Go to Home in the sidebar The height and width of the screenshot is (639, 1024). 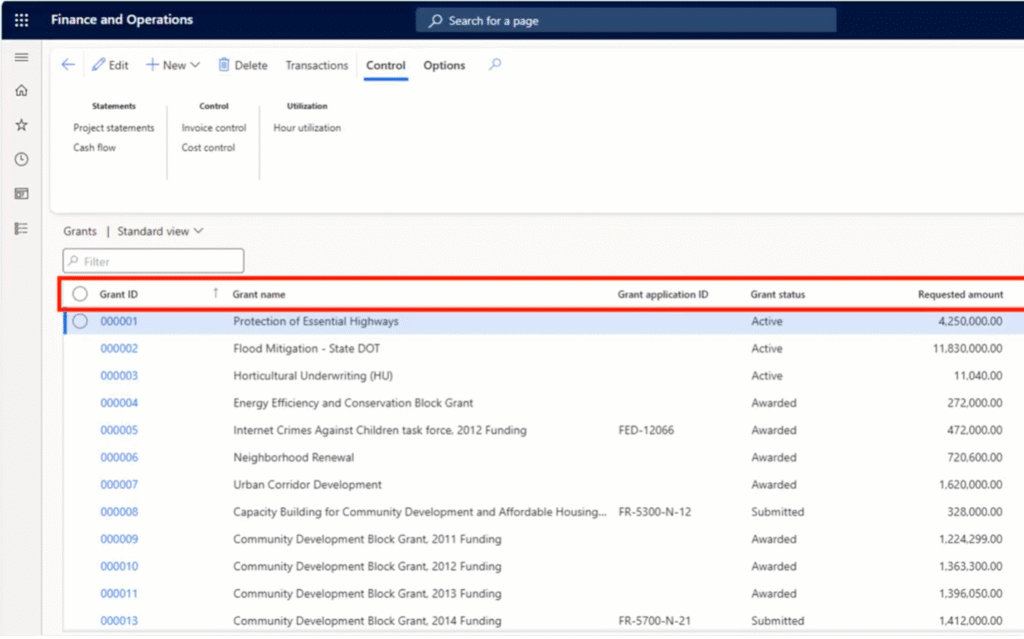tap(21, 91)
